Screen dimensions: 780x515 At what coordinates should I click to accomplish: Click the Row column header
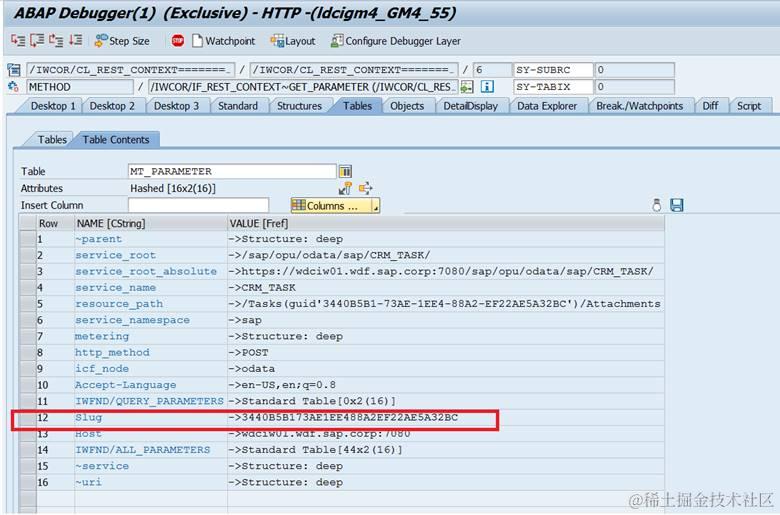(55, 223)
